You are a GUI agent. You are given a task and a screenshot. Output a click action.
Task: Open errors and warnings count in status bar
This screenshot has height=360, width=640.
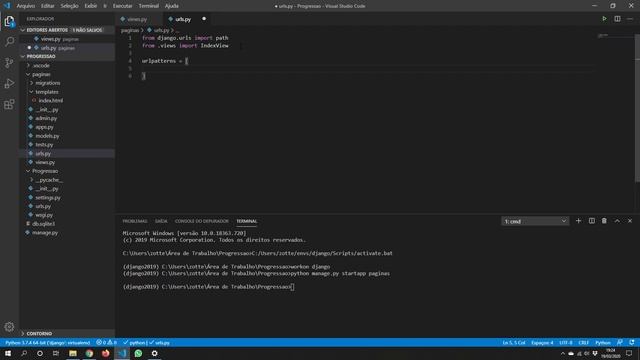[107, 342]
